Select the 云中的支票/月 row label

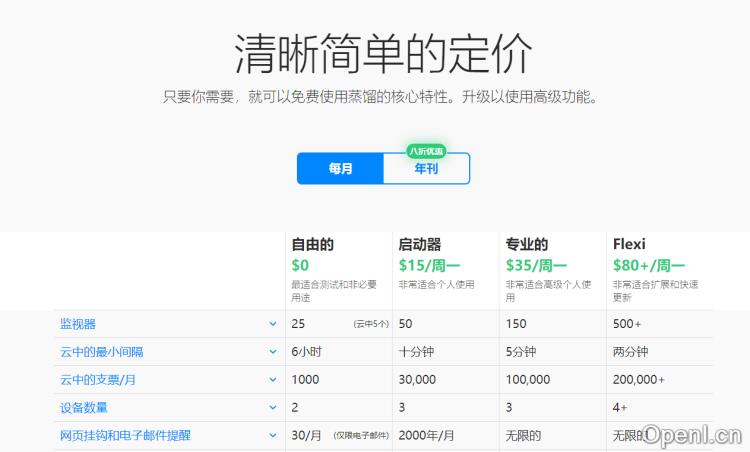tap(98, 380)
